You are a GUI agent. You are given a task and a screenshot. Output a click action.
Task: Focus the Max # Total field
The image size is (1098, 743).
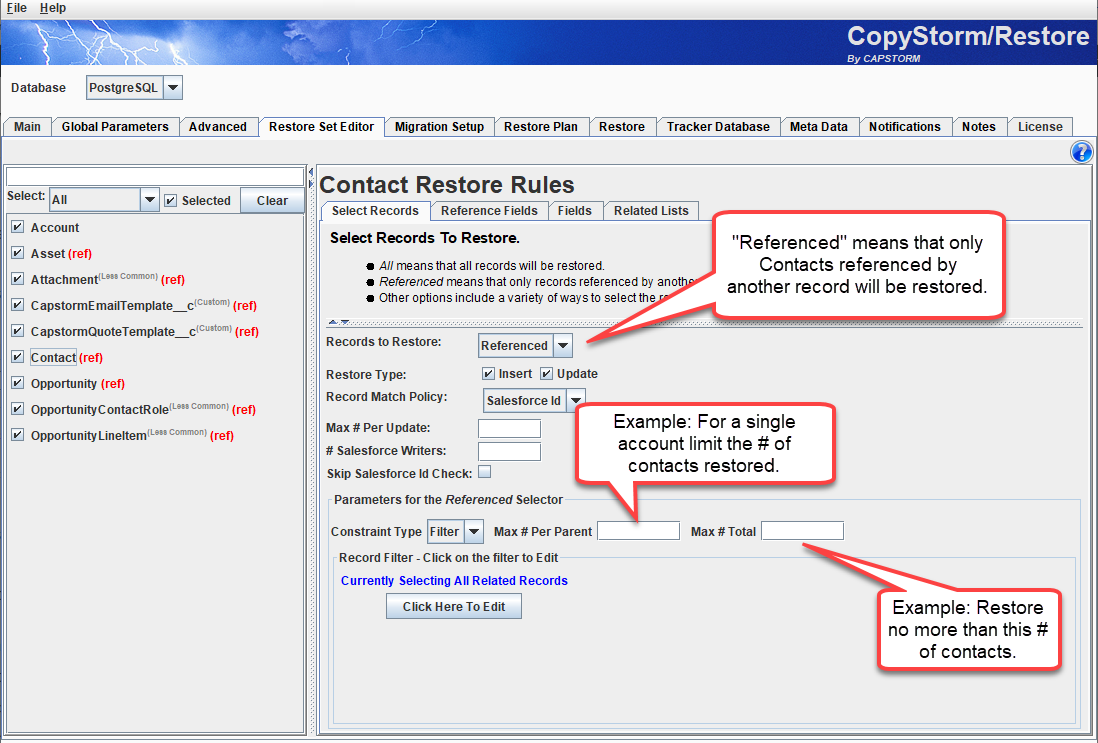(x=802, y=531)
